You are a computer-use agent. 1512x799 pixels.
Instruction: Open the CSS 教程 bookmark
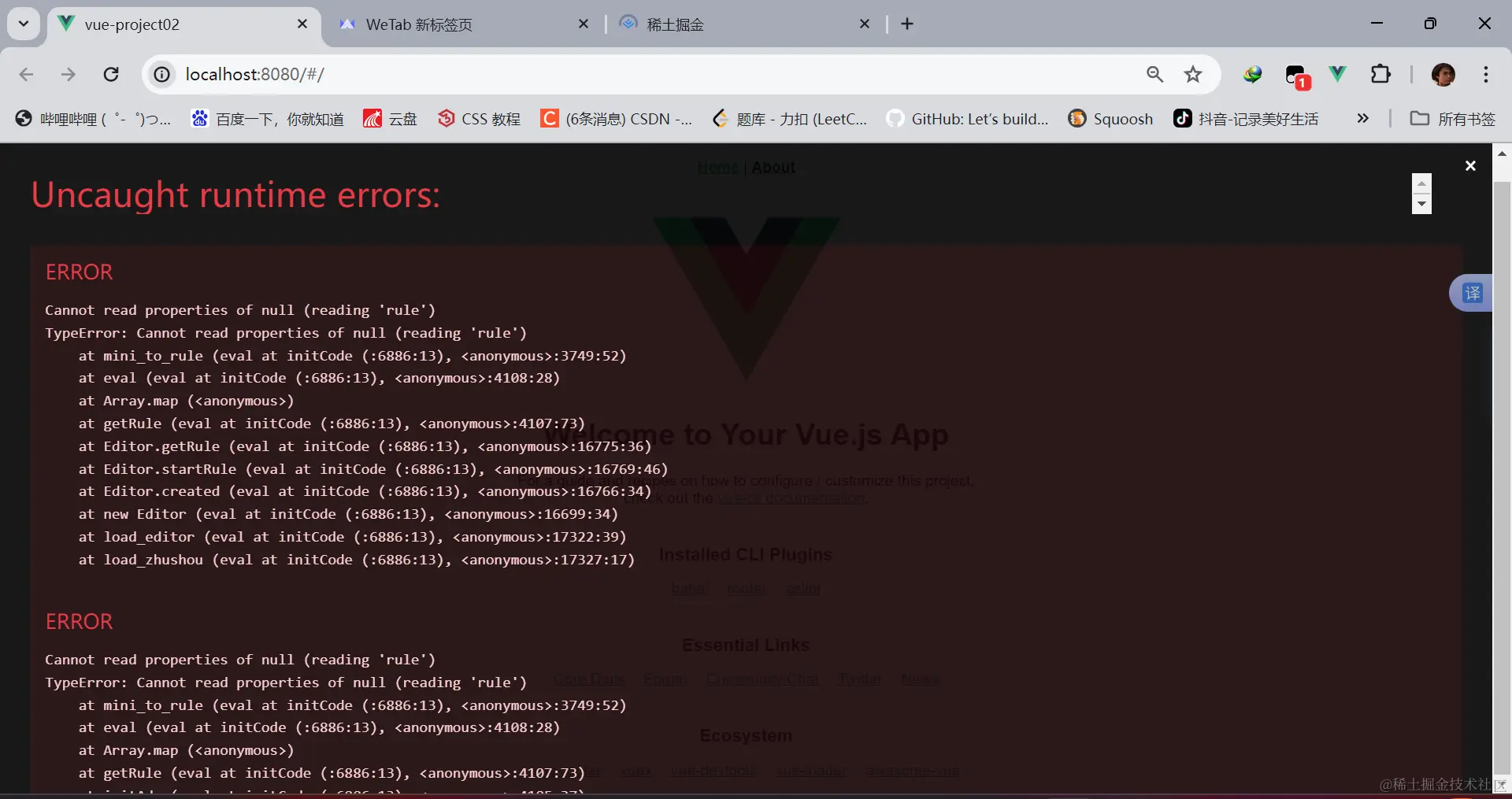coord(479,119)
